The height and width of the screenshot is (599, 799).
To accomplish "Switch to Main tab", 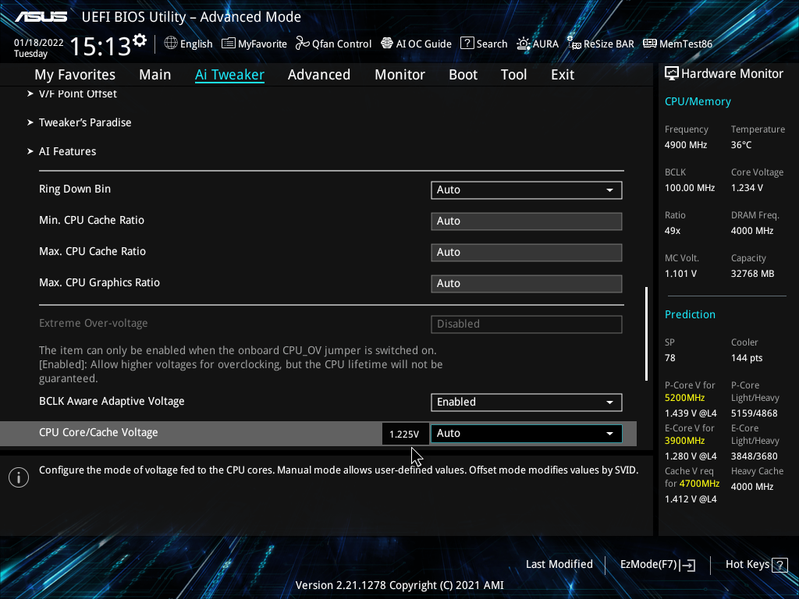I will coord(155,75).
